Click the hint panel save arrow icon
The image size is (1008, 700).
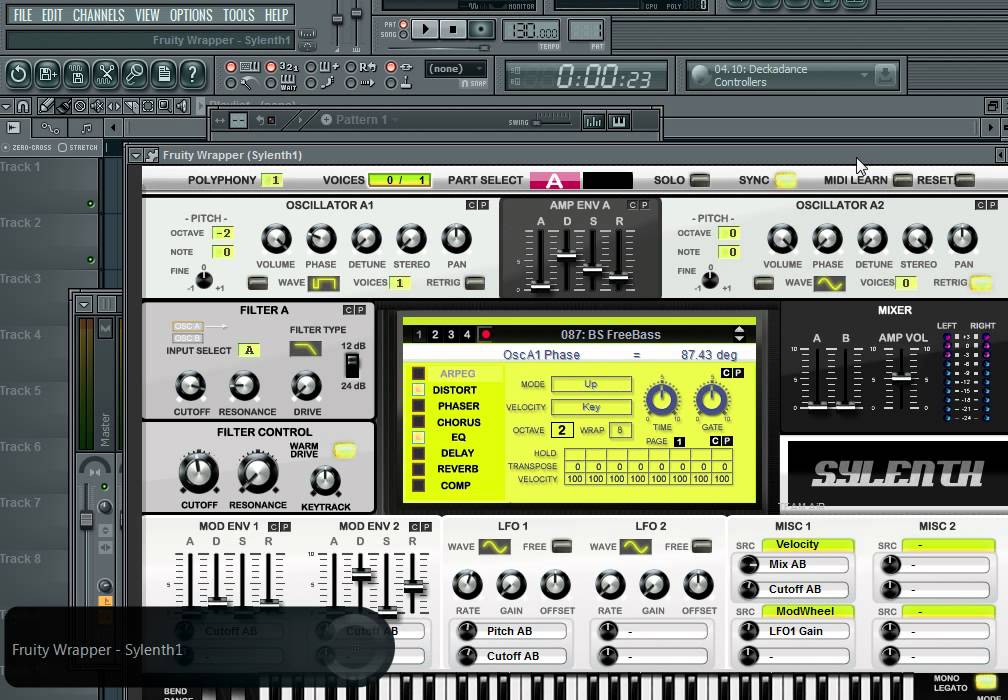pos(885,75)
